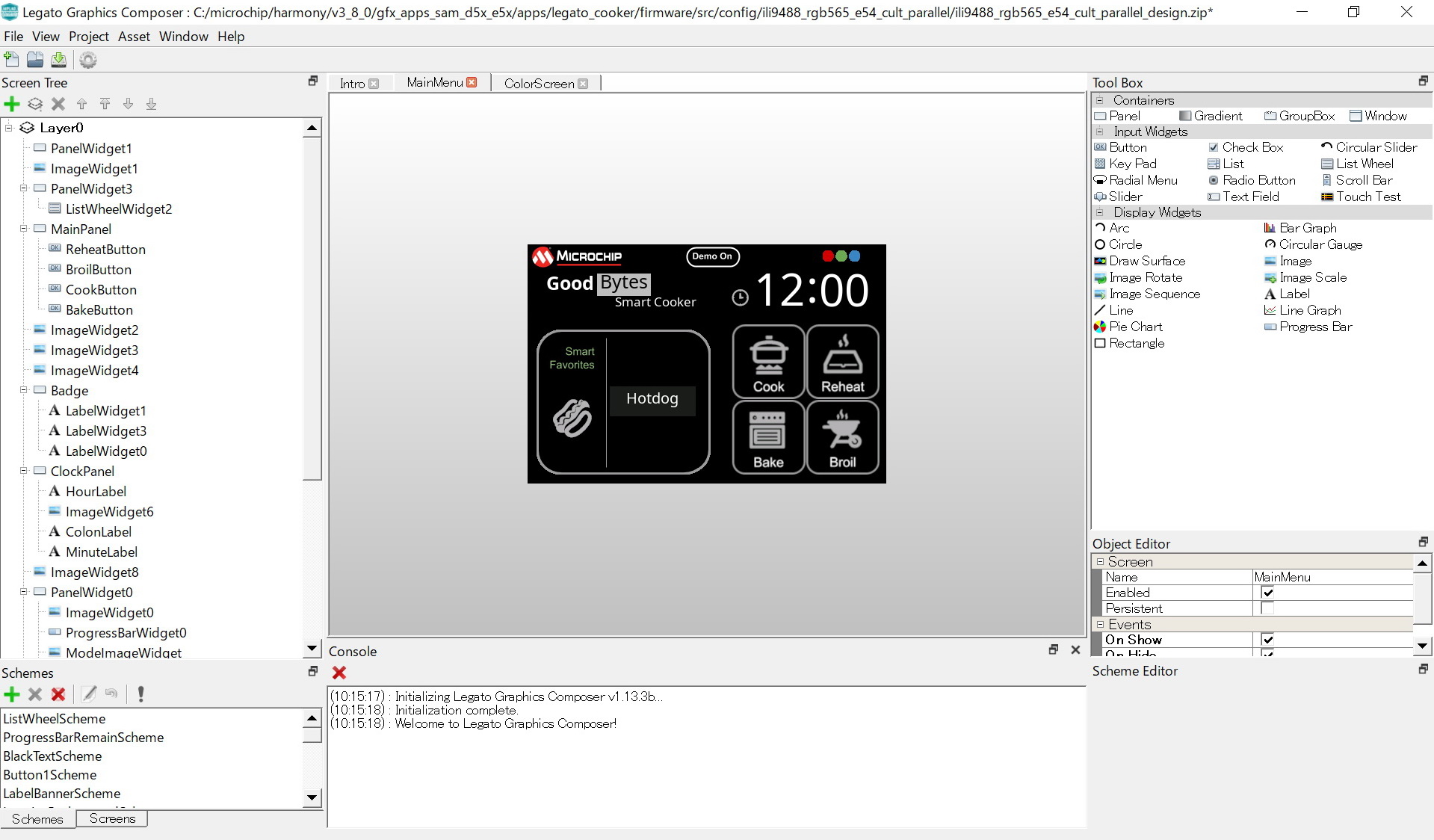The width and height of the screenshot is (1434, 840).
Task: Click the Demo On button in canvas
Action: (x=713, y=256)
